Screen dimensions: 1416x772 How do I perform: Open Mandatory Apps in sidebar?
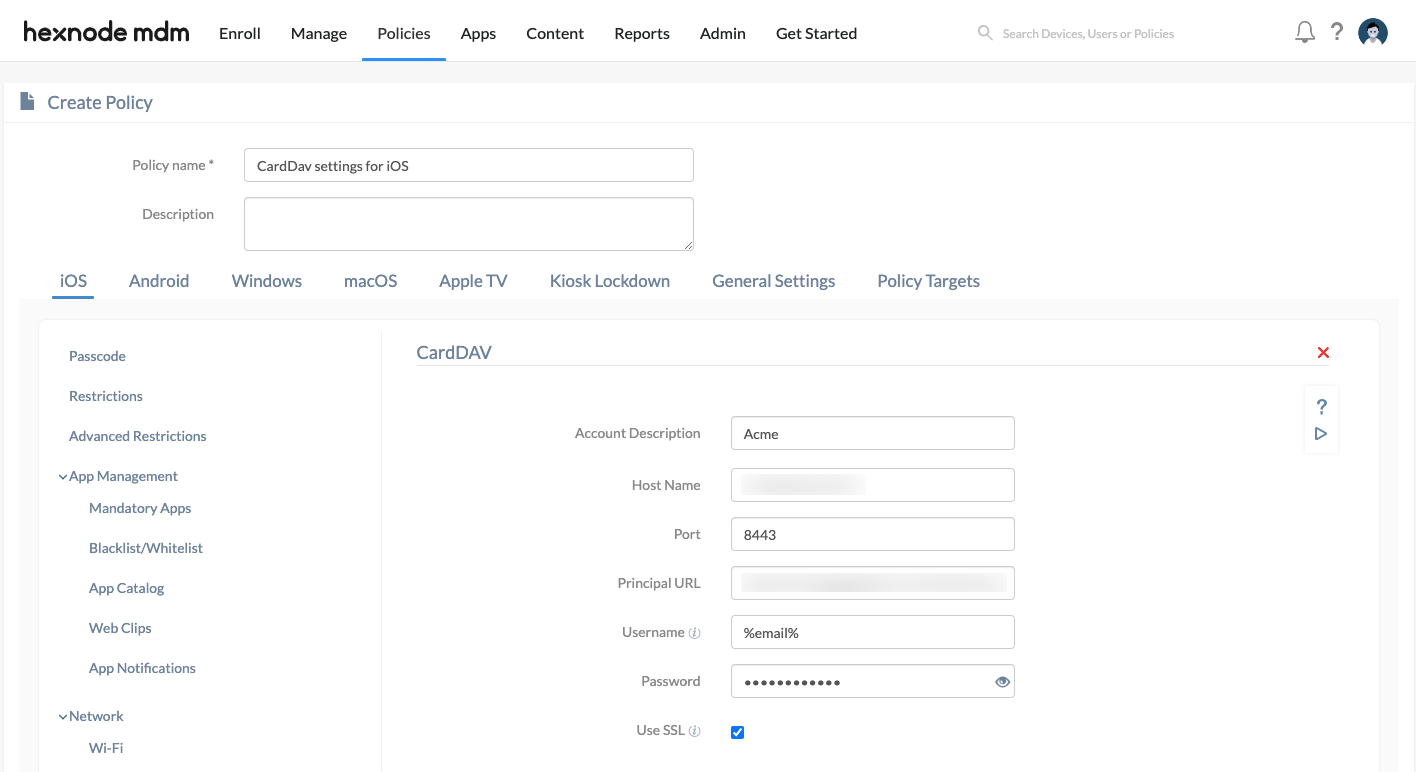[140, 508]
